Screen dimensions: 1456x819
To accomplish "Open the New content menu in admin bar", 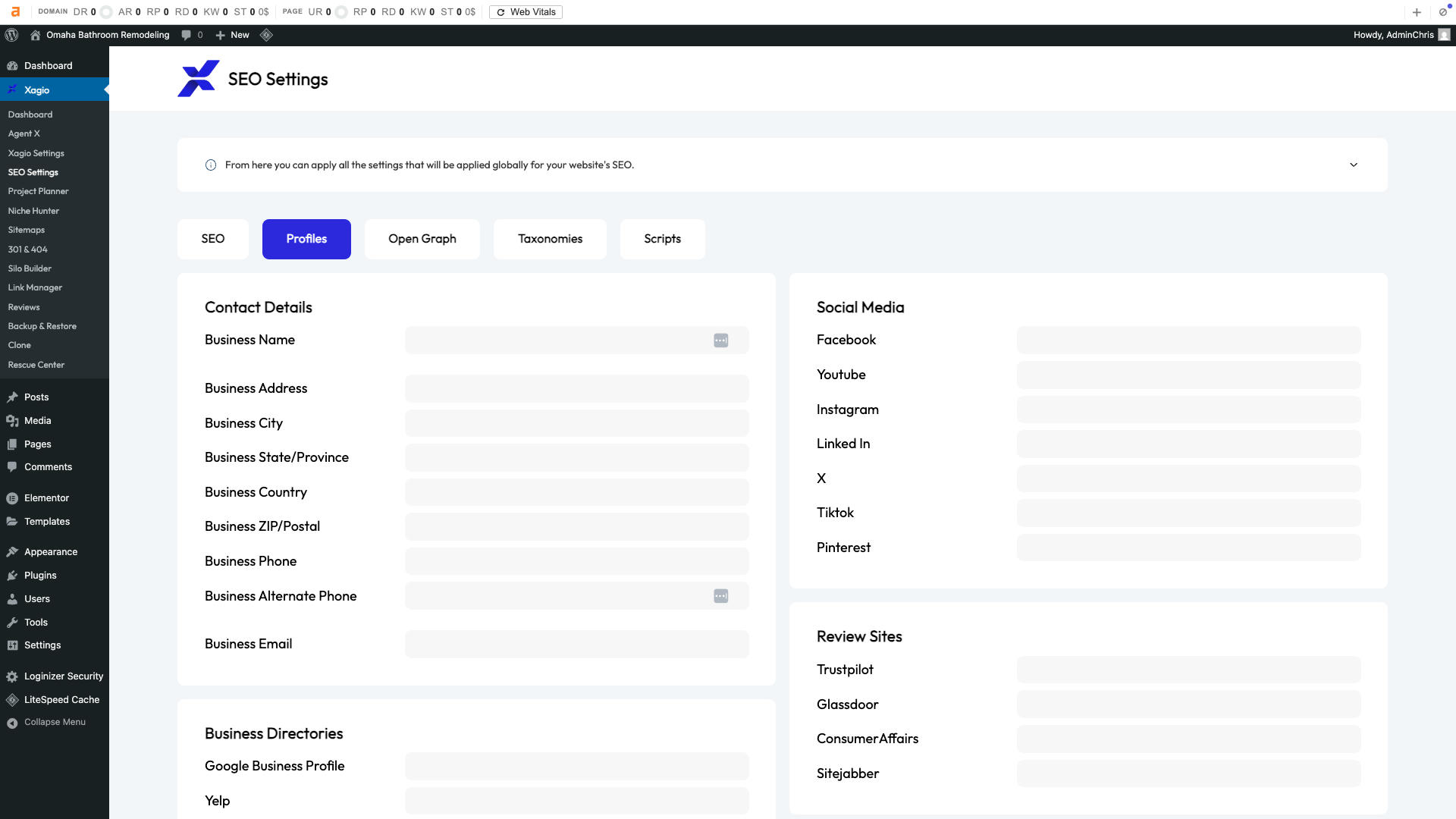I will coord(232,35).
